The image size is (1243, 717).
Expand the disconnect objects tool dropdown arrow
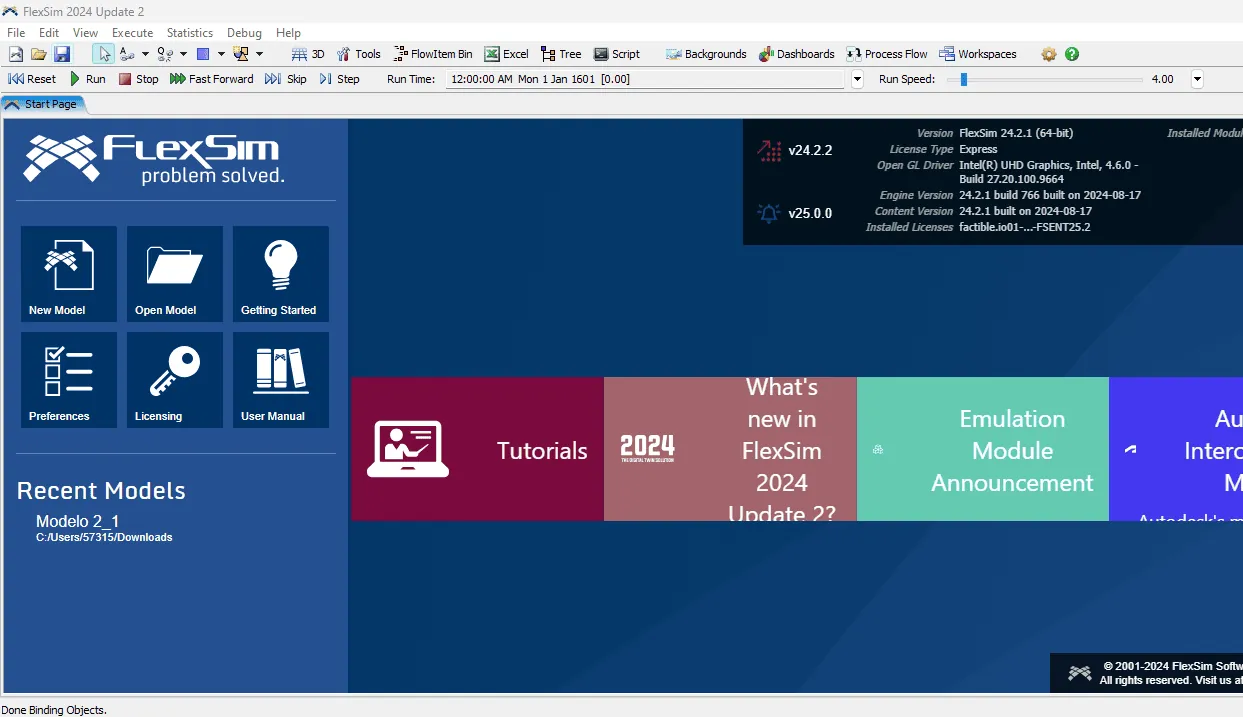[183, 54]
